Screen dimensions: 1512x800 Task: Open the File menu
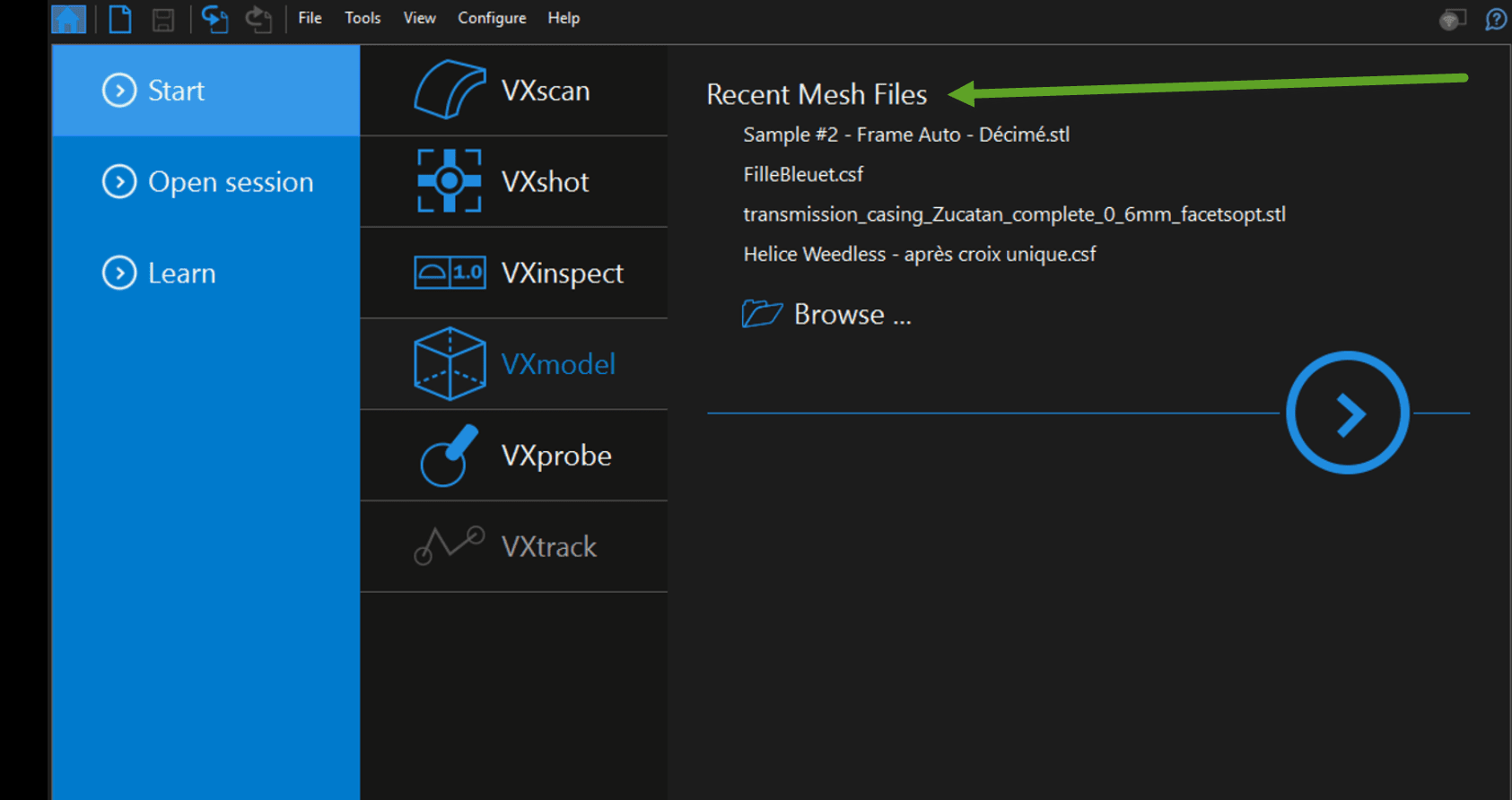(x=310, y=18)
